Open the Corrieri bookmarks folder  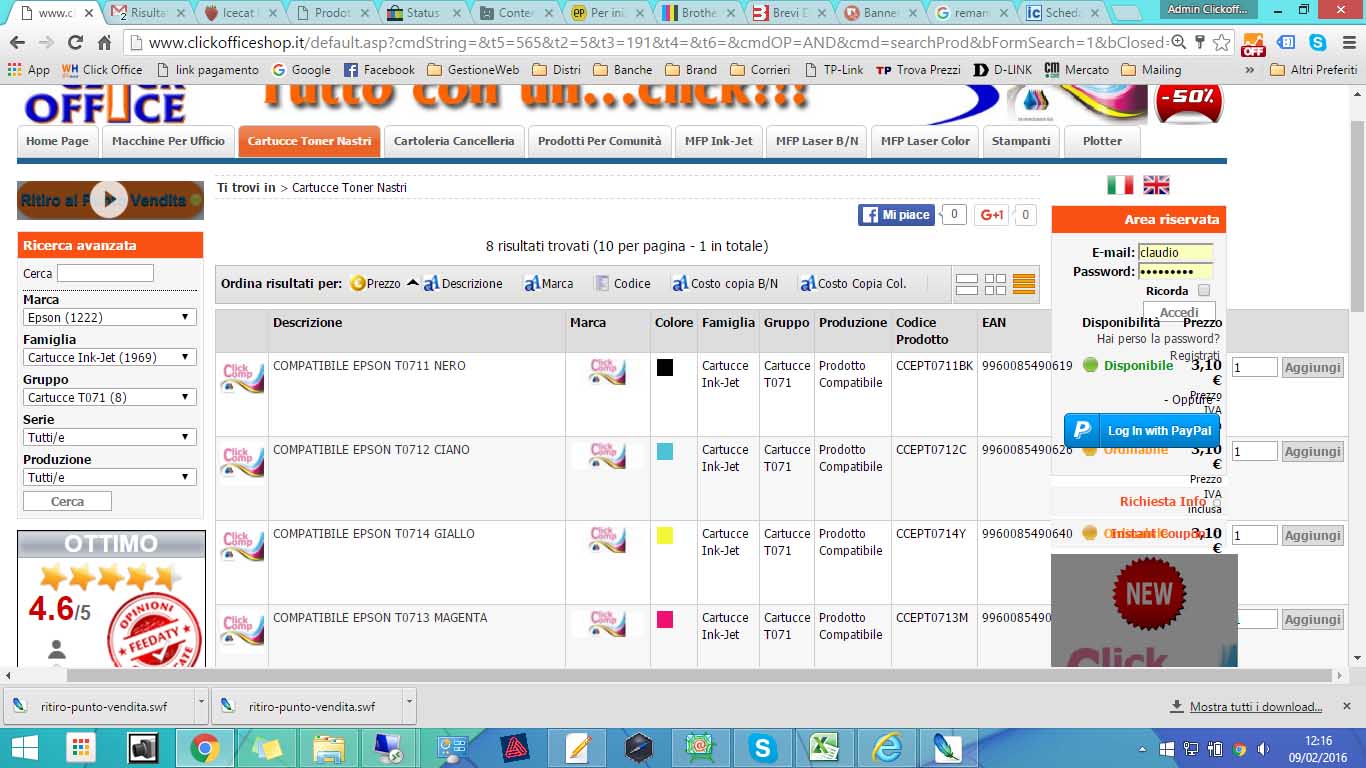click(759, 70)
